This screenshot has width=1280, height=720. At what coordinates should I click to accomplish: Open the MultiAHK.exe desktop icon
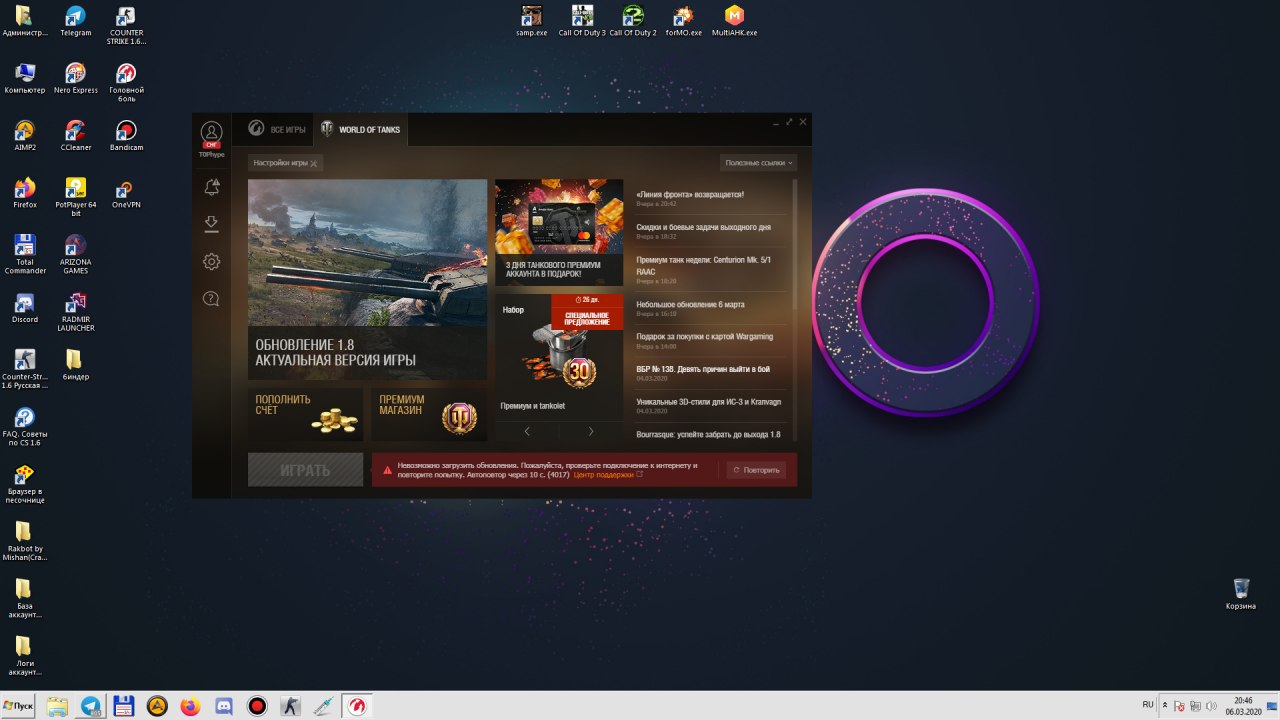click(734, 20)
